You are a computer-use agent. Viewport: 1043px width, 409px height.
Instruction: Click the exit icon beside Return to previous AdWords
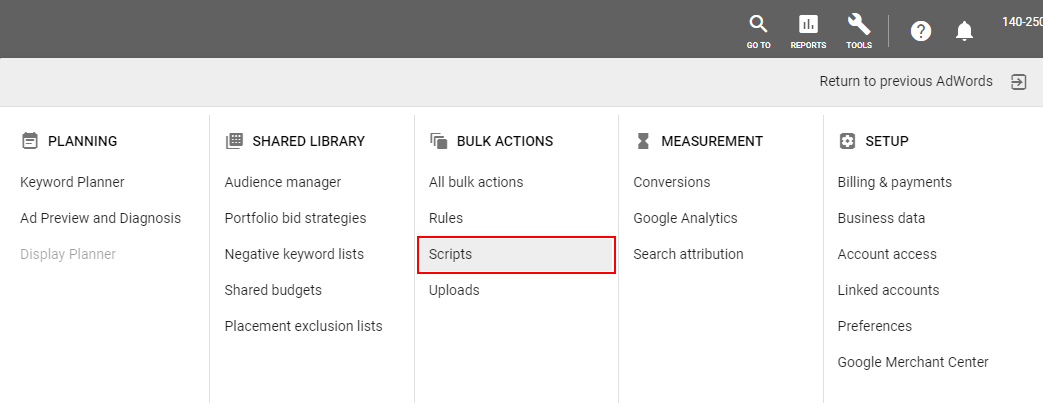1018,82
